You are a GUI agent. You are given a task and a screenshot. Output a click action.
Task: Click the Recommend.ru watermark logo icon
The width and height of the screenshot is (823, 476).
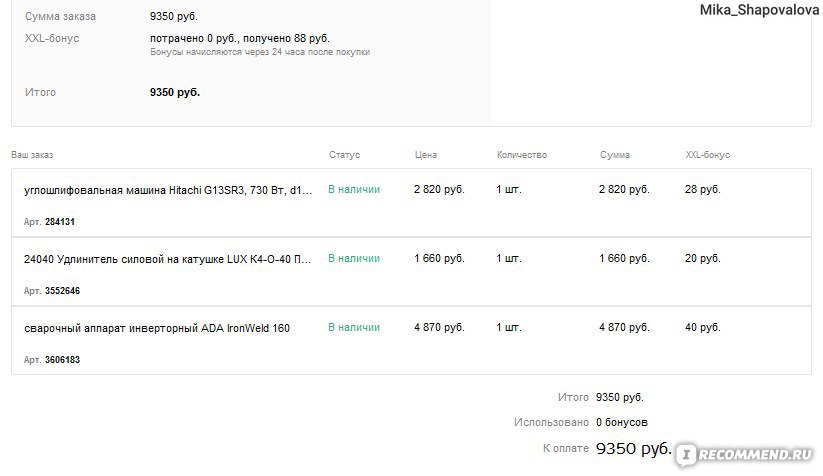click(685, 454)
